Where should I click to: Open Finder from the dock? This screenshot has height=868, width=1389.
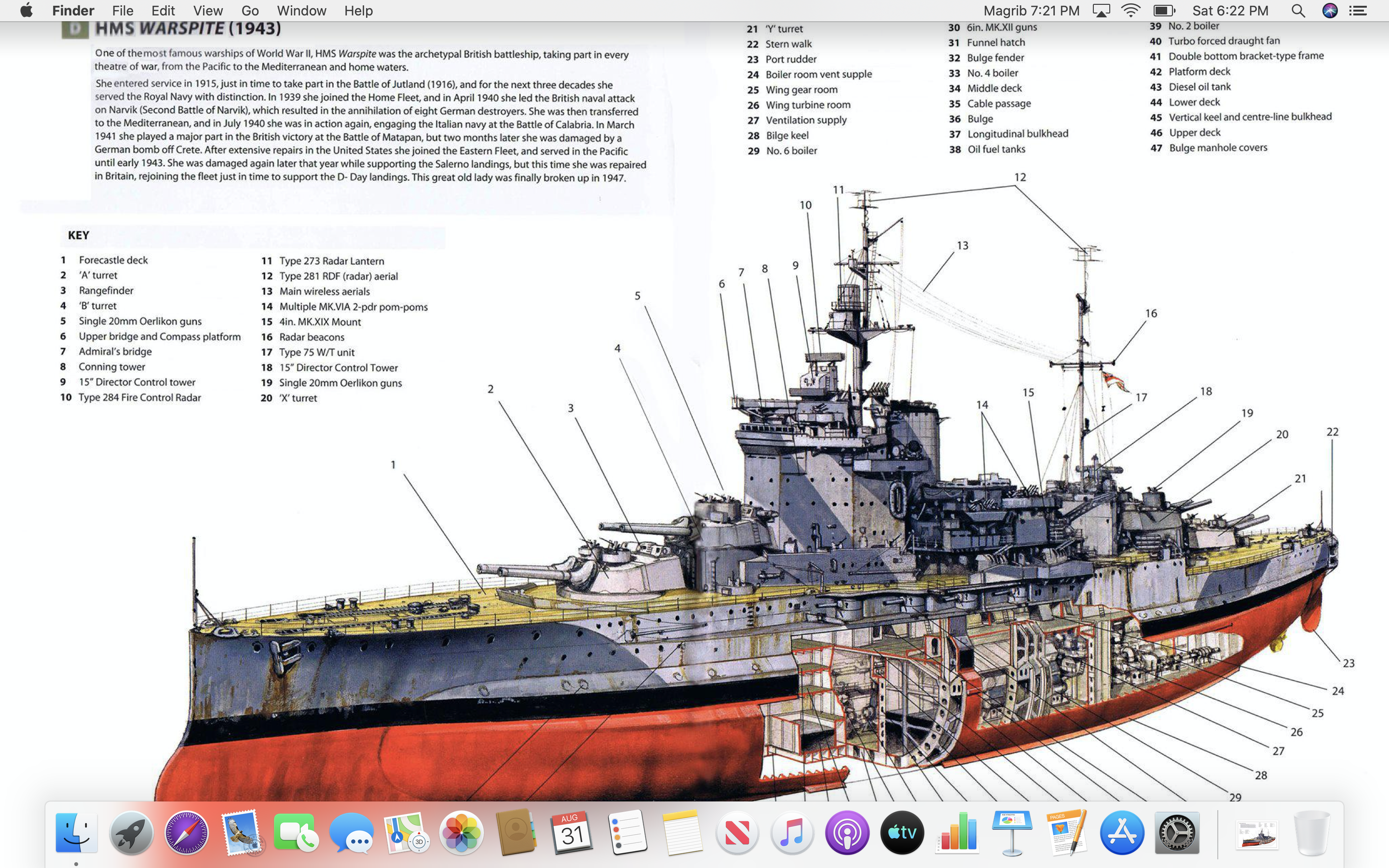(x=76, y=832)
